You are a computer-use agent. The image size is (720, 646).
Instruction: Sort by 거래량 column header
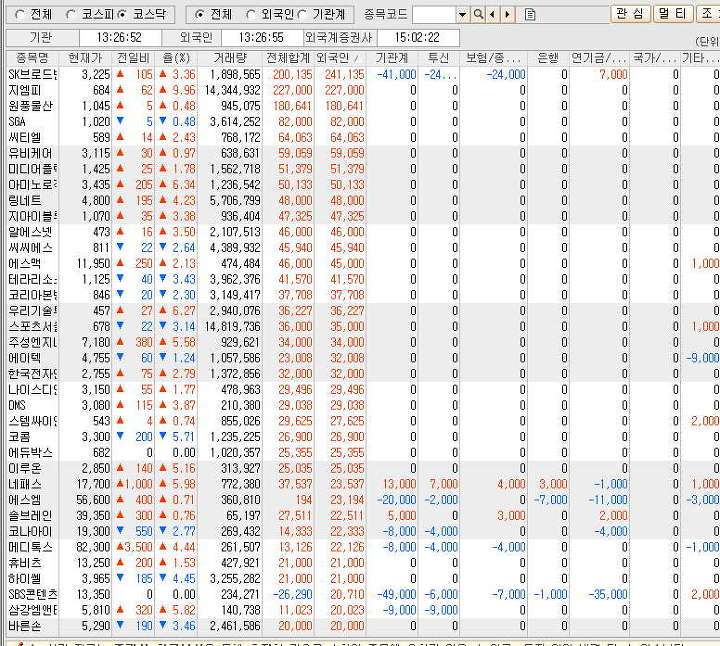230,58
